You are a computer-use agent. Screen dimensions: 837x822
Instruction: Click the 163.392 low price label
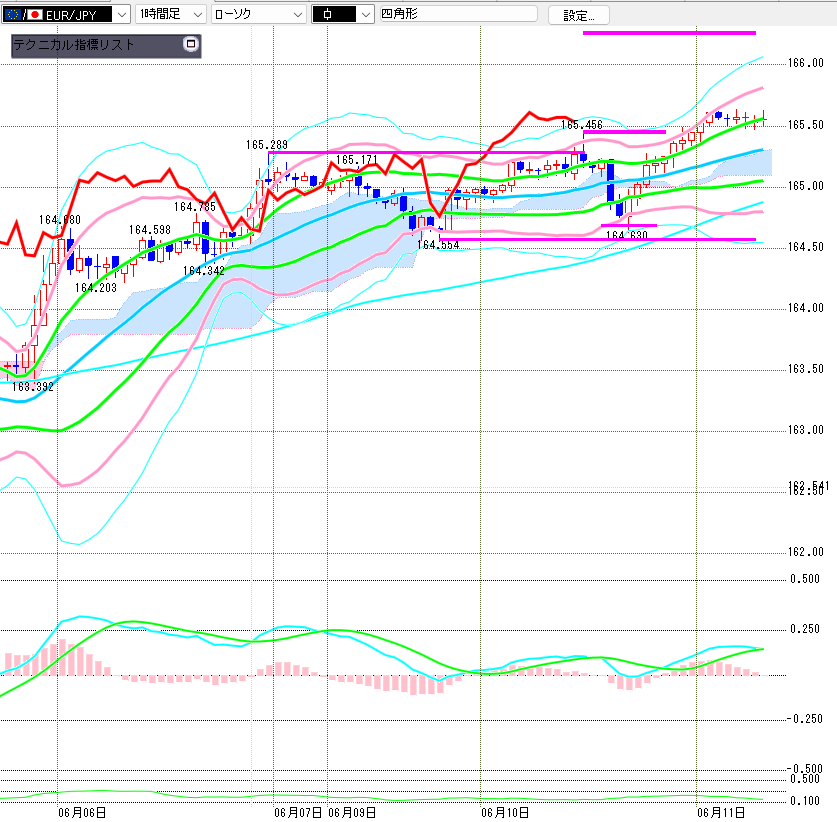click(x=33, y=386)
